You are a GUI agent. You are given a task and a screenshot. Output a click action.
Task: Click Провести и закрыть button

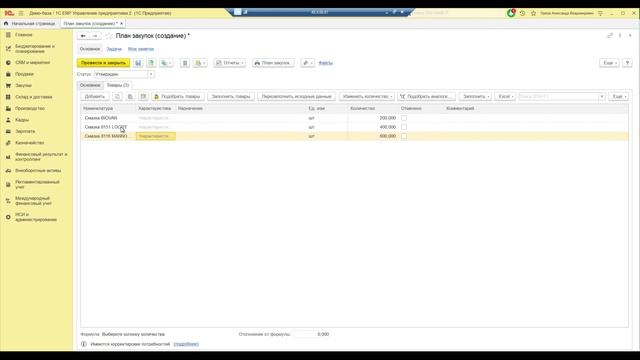pos(103,63)
